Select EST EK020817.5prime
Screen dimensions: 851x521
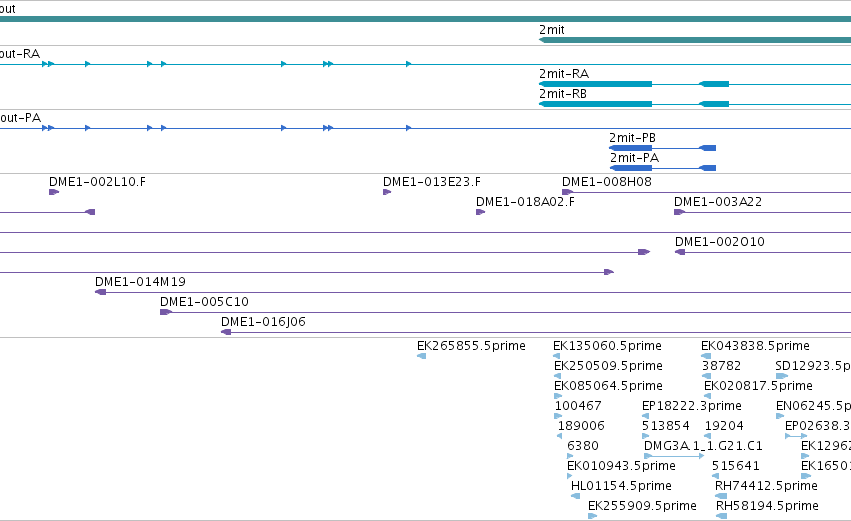point(758,386)
